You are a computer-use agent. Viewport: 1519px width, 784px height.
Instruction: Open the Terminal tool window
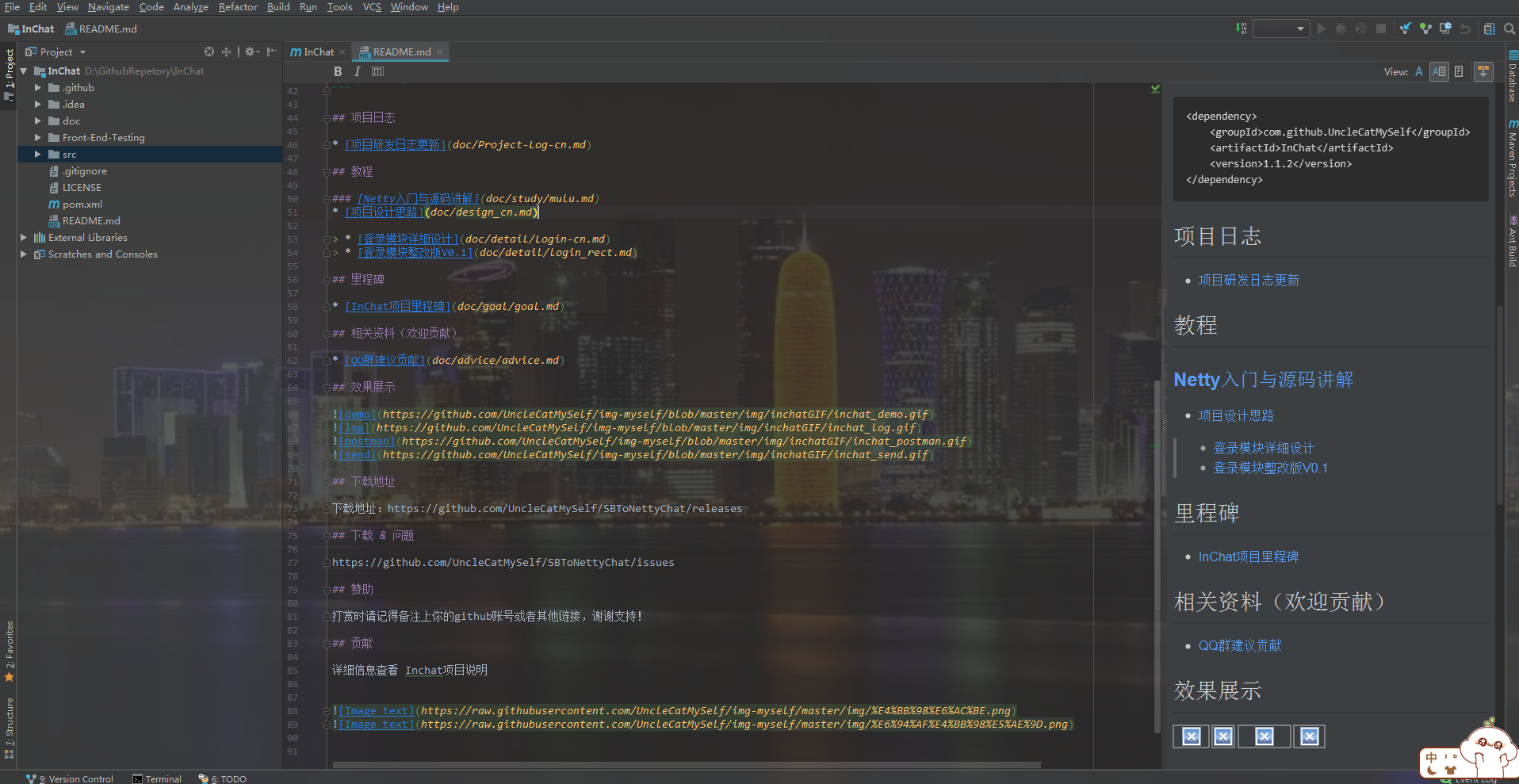tap(157, 778)
